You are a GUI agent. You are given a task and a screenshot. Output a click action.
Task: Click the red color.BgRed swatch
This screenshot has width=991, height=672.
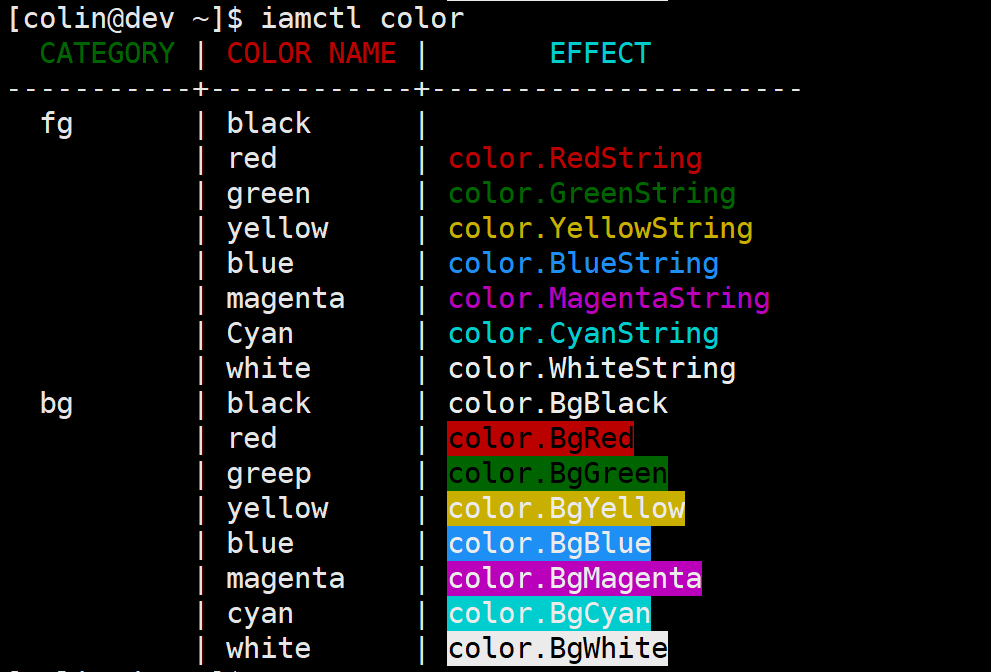(540, 439)
